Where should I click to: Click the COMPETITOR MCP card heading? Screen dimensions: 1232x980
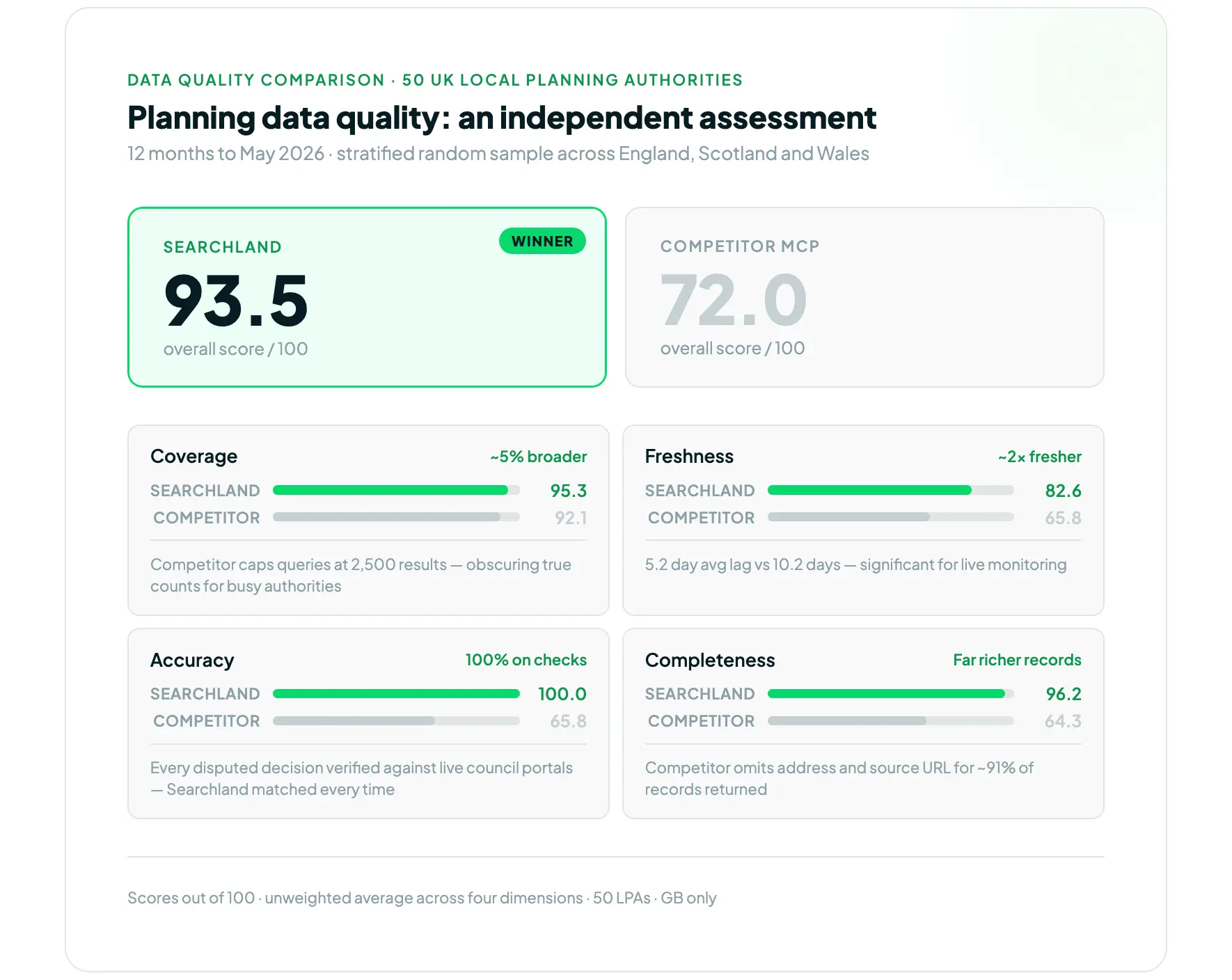tap(740, 246)
